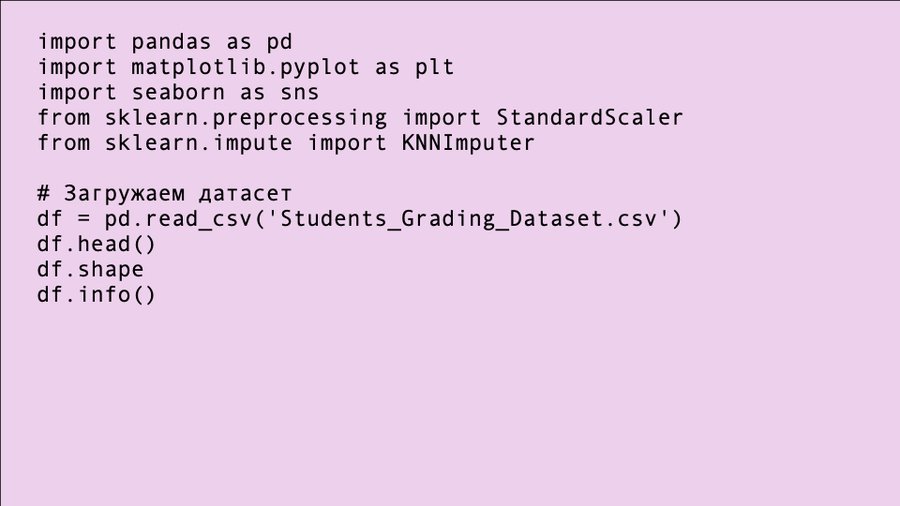Click the 'df.head()' line

point(97,244)
